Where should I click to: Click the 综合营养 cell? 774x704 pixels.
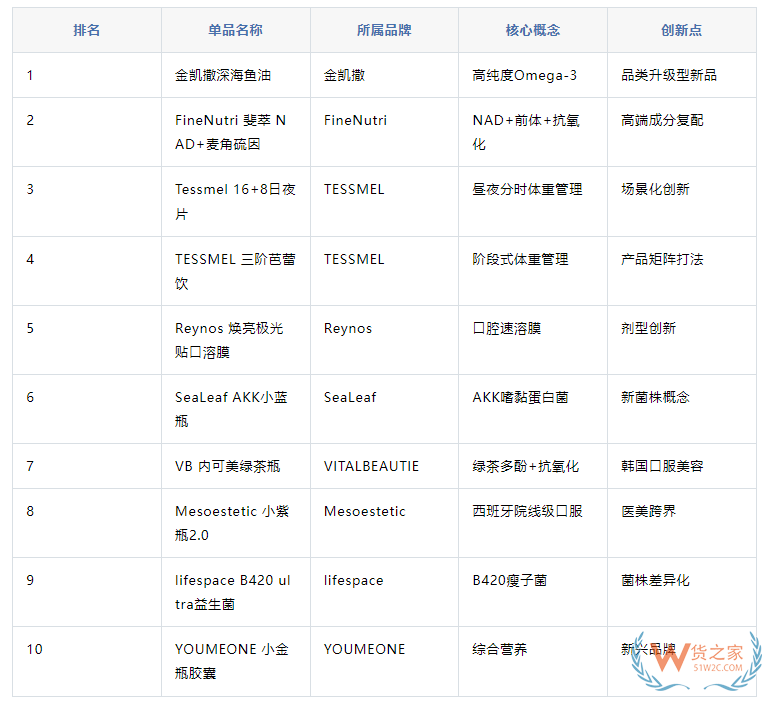pos(533,662)
